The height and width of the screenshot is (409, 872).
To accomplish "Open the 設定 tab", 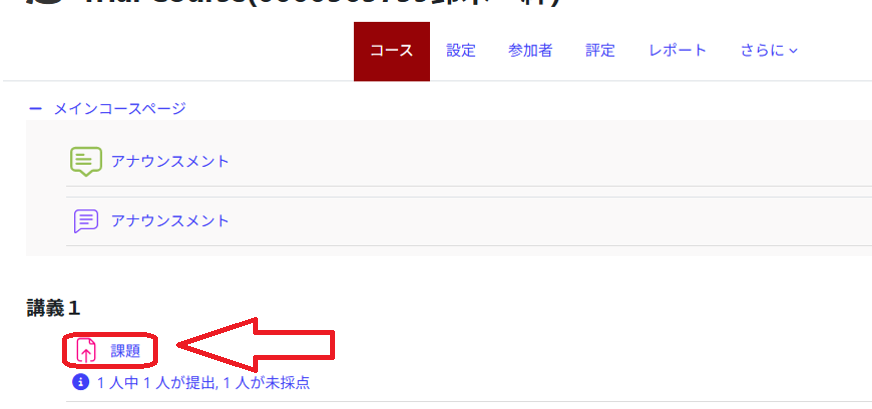I will pos(461,51).
